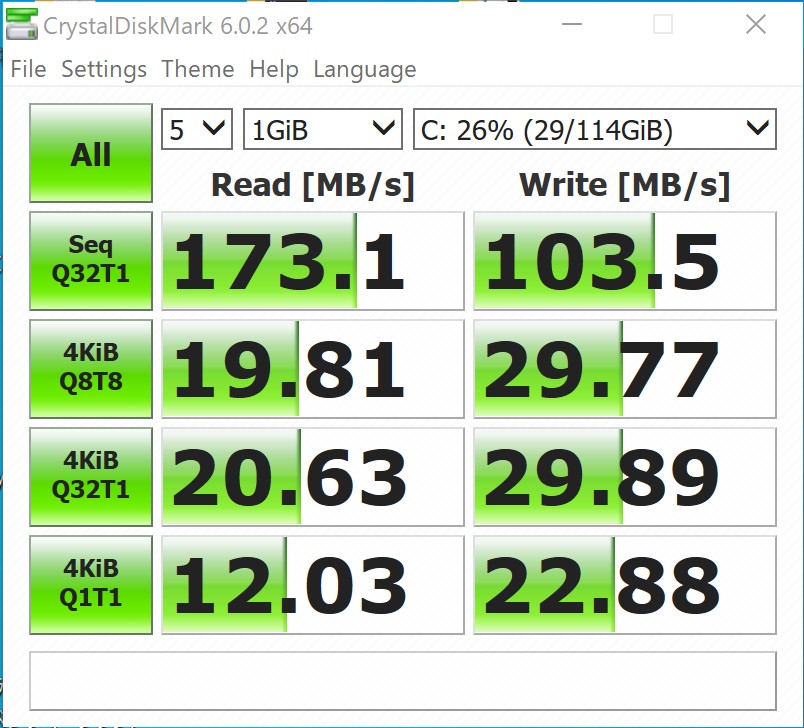
Task: Start the 4KiB Q1T1 test
Action: [x=91, y=585]
